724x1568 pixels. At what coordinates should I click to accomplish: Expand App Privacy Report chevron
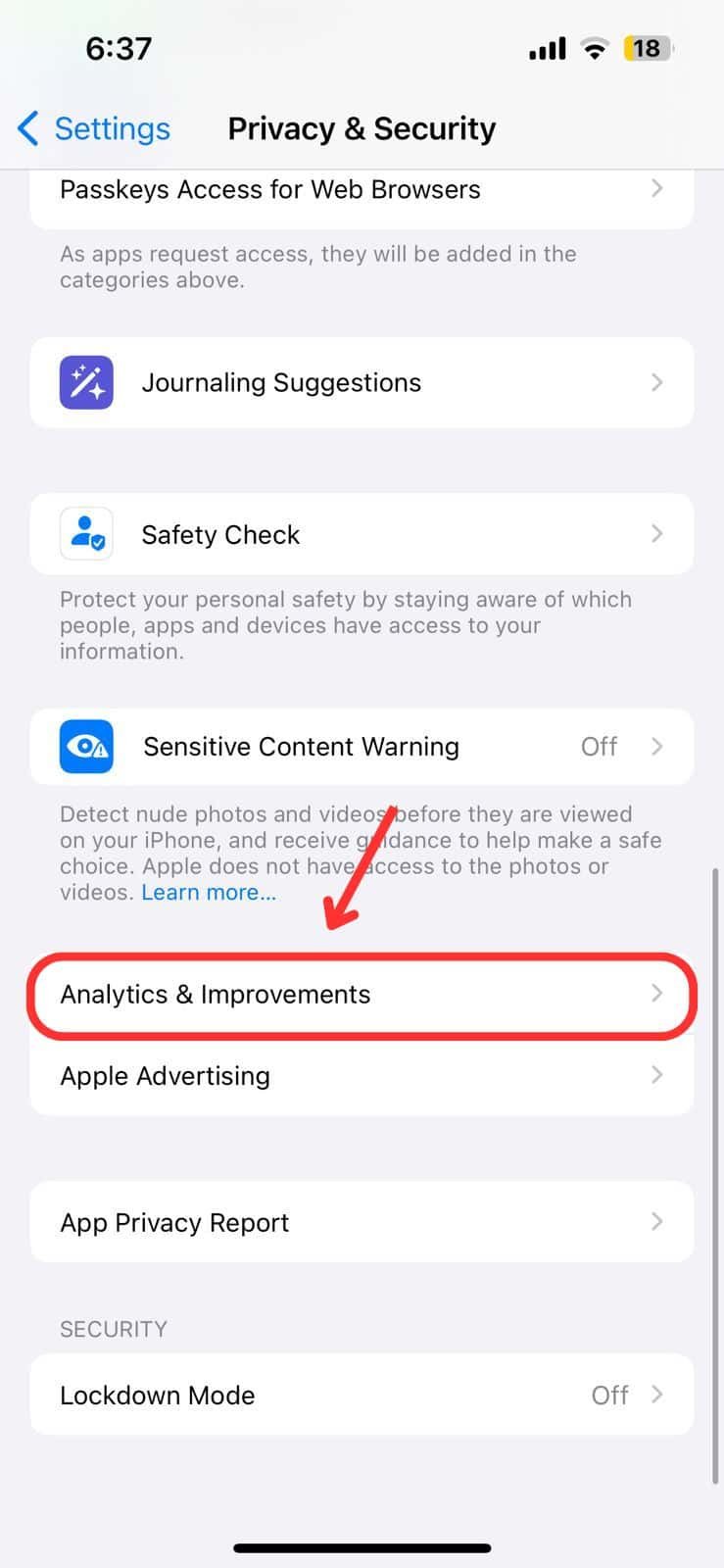click(657, 1222)
